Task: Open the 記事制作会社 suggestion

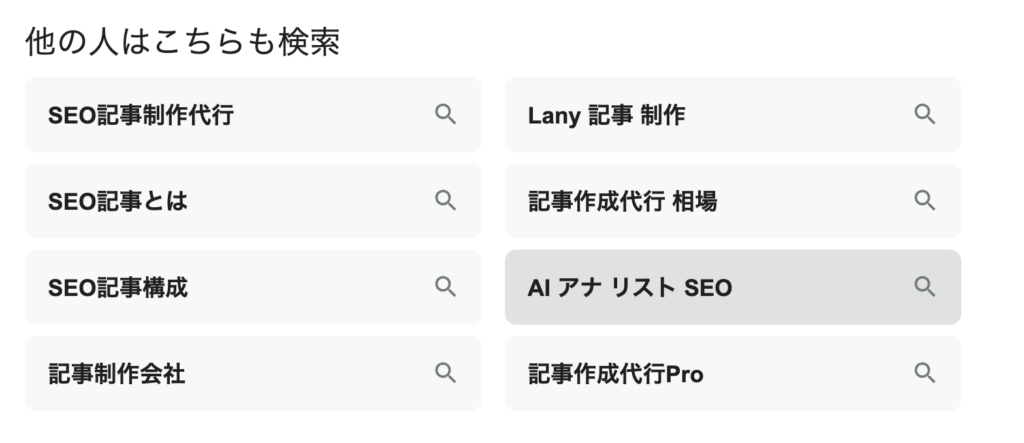Action: tap(117, 374)
